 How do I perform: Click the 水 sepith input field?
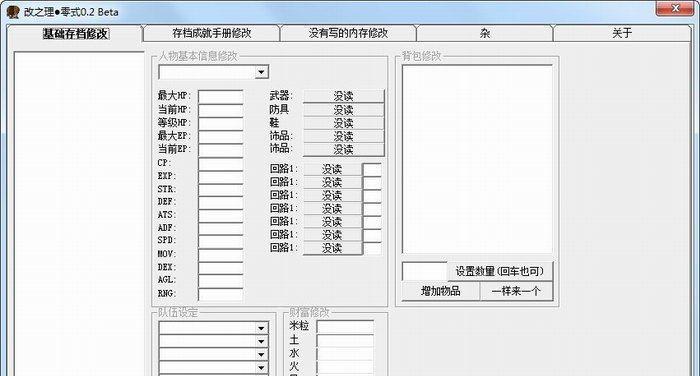click(345, 354)
